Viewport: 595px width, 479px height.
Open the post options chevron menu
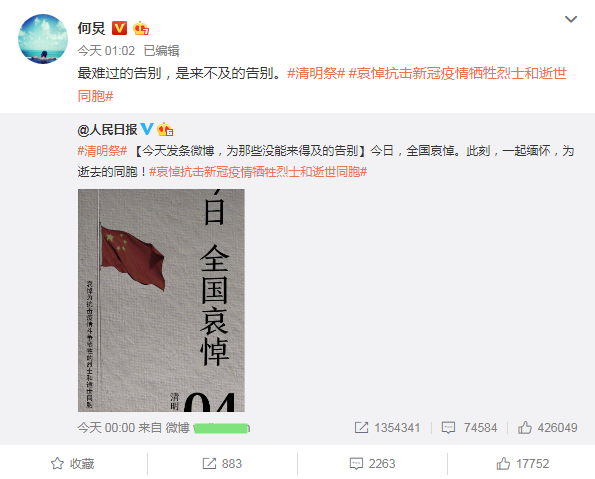(x=571, y=19)
